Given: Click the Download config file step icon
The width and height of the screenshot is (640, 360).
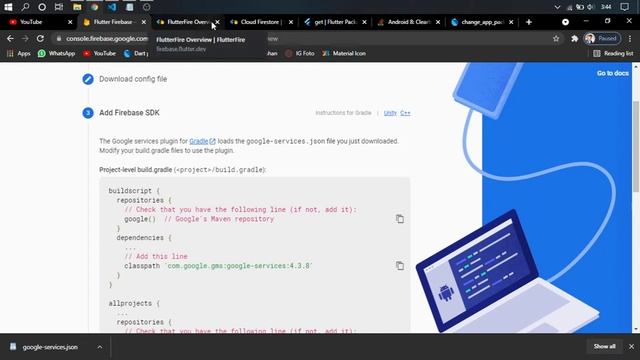Looking at the screenshot, I should click(x=88, y=79).
